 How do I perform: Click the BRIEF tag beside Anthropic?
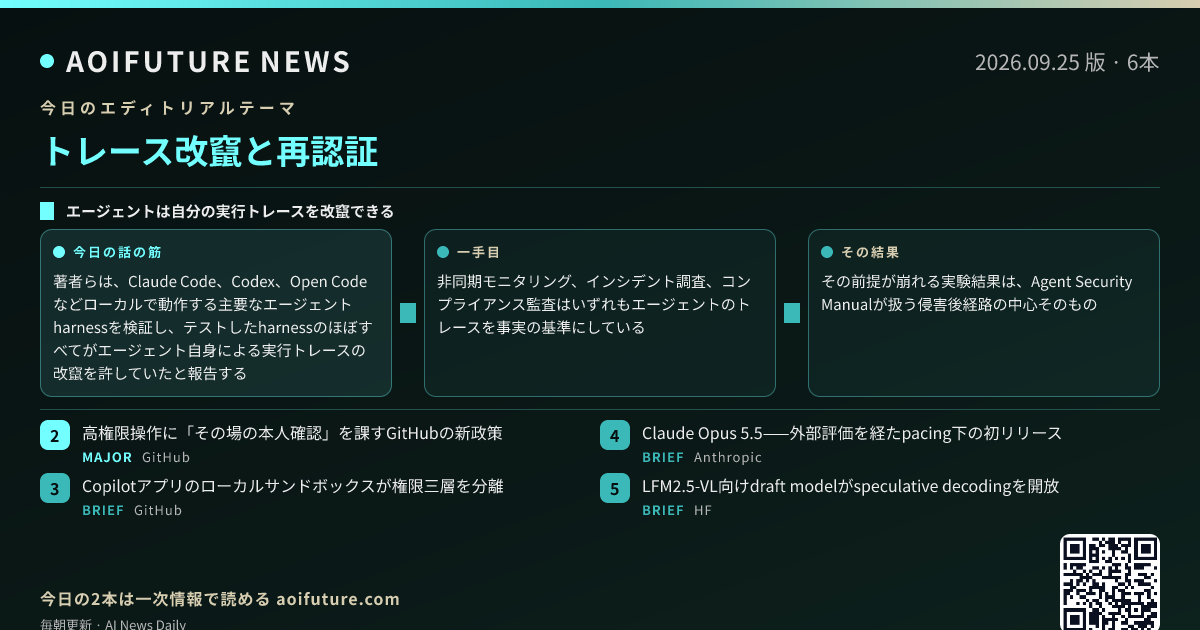click(x=663, y=457)
